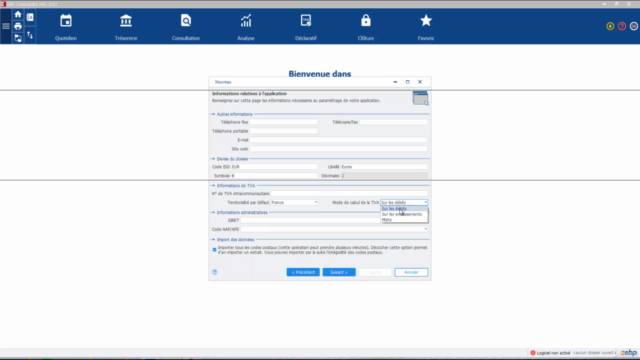Click the SIRET input field
The width and height of the screenshot is (640, 360).
(311, 220)
